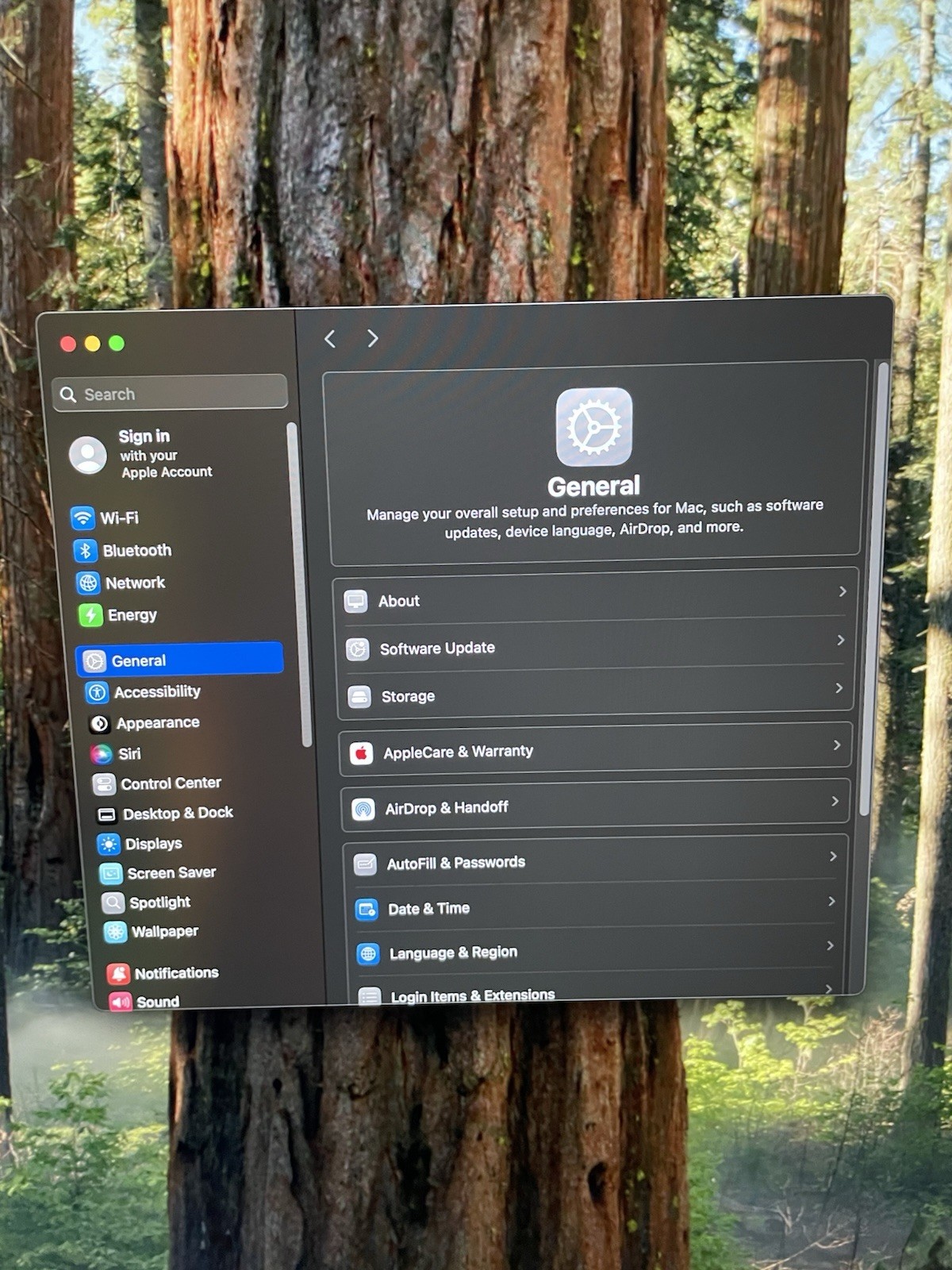Click the user avatar icon next to Sign in
The height and width of the screenshot is (1270, 952).
(x=88, y=456)
